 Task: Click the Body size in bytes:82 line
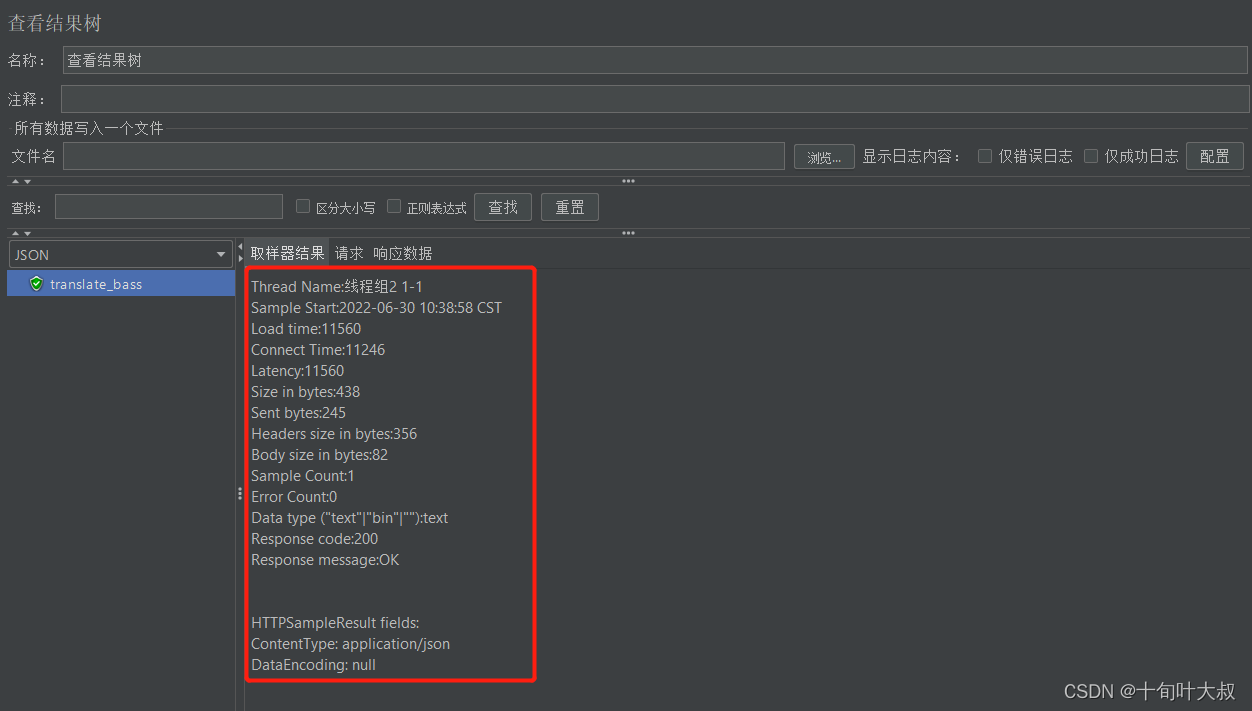pyautogui.click(x=319, y=455)
